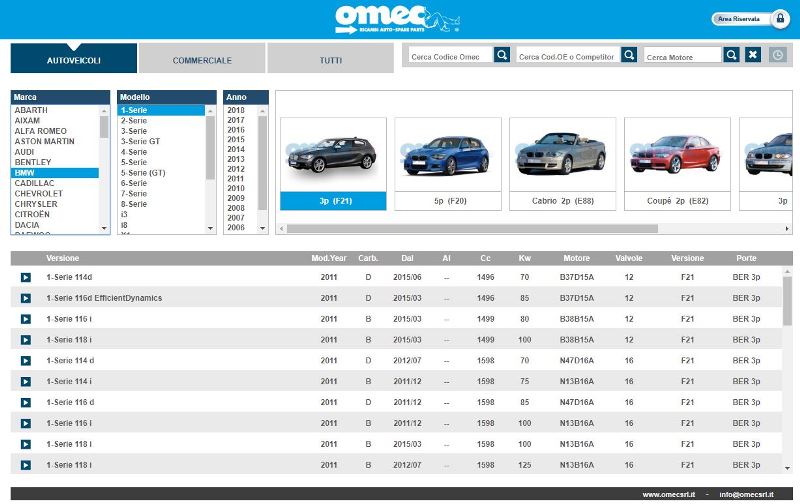Open details arrow for 1-Serie 114 d row

[x=26, y=361]
